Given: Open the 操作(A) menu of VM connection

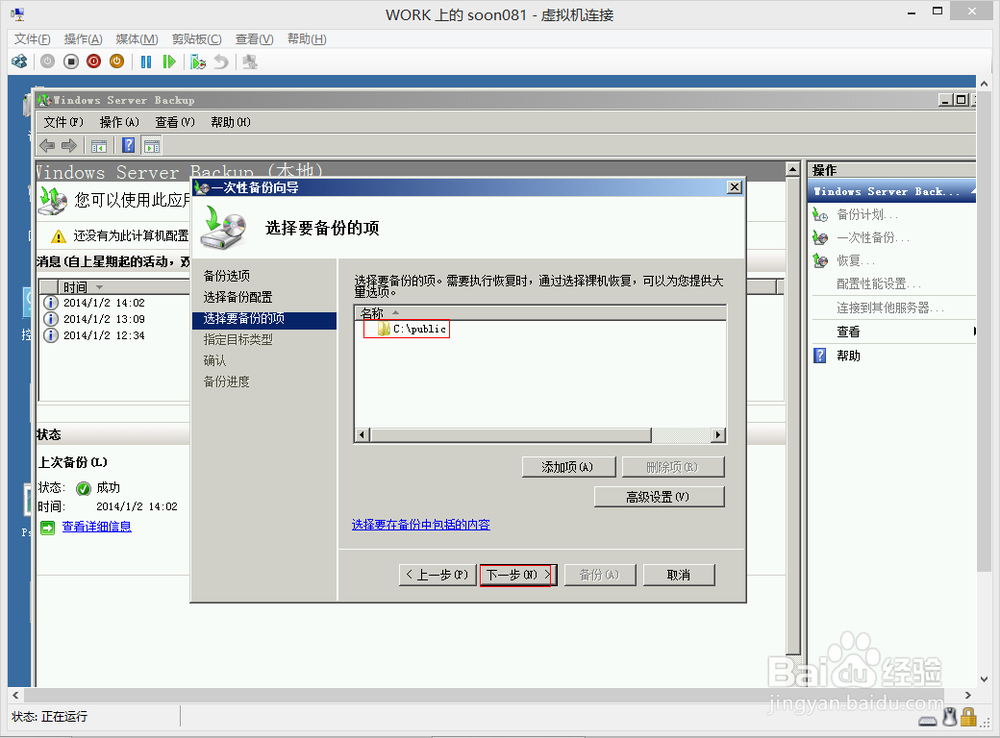Looking at the screenshot, I should coord(83,39).
